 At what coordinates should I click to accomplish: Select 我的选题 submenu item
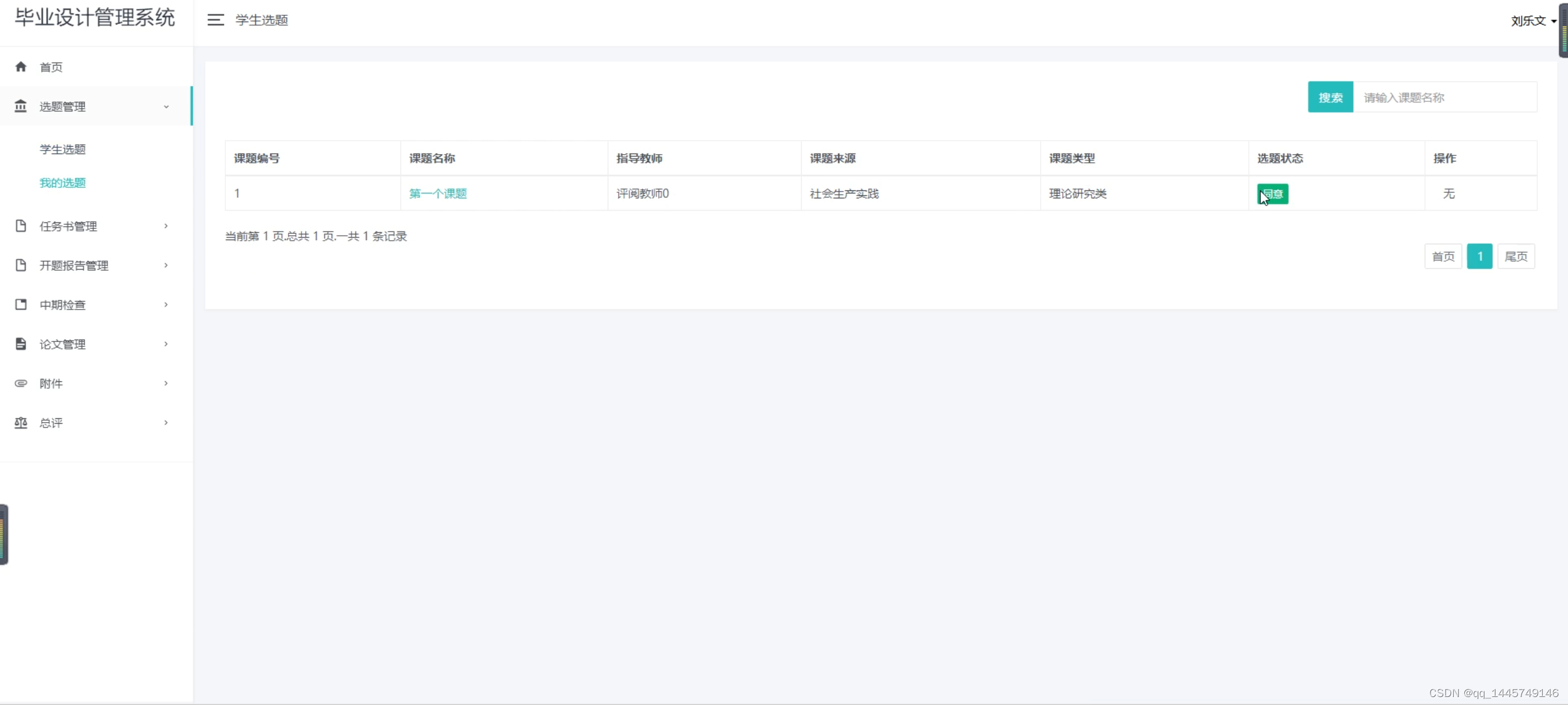pyautogui.click(x=63, y=183)
